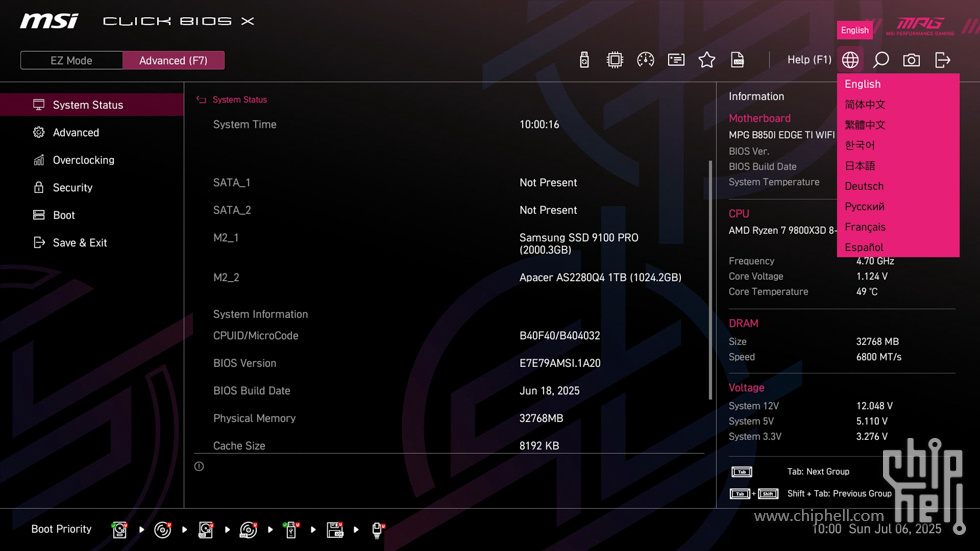
Task: Switch to EZ Mode
Action: 71,61
